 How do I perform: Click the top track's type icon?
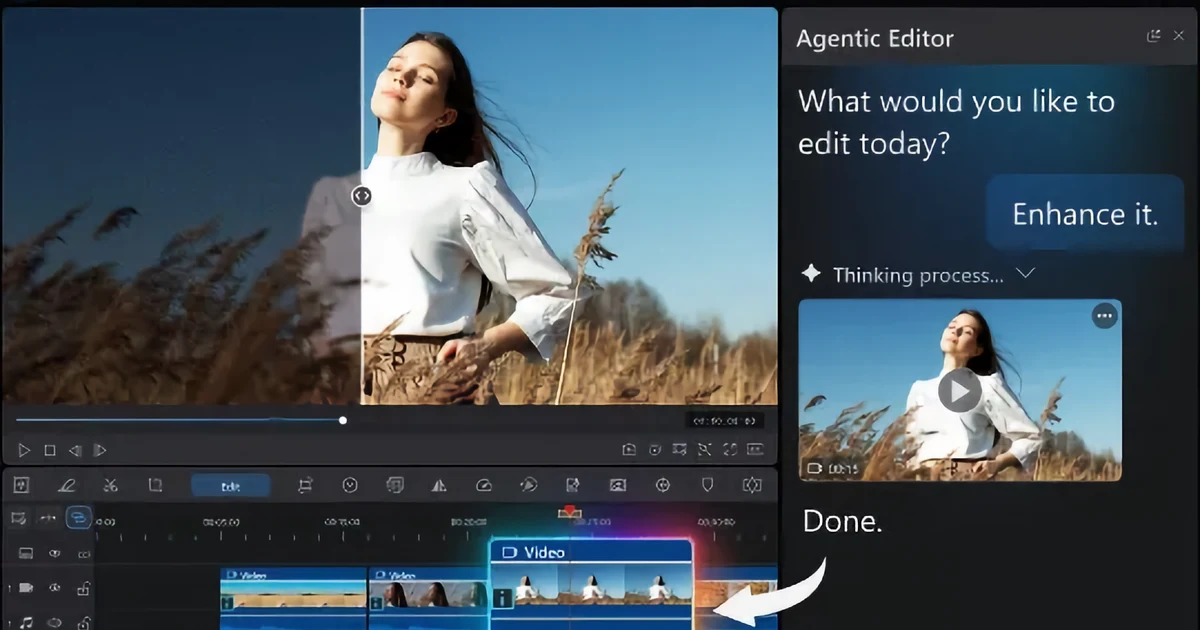[x=26, y=553]
